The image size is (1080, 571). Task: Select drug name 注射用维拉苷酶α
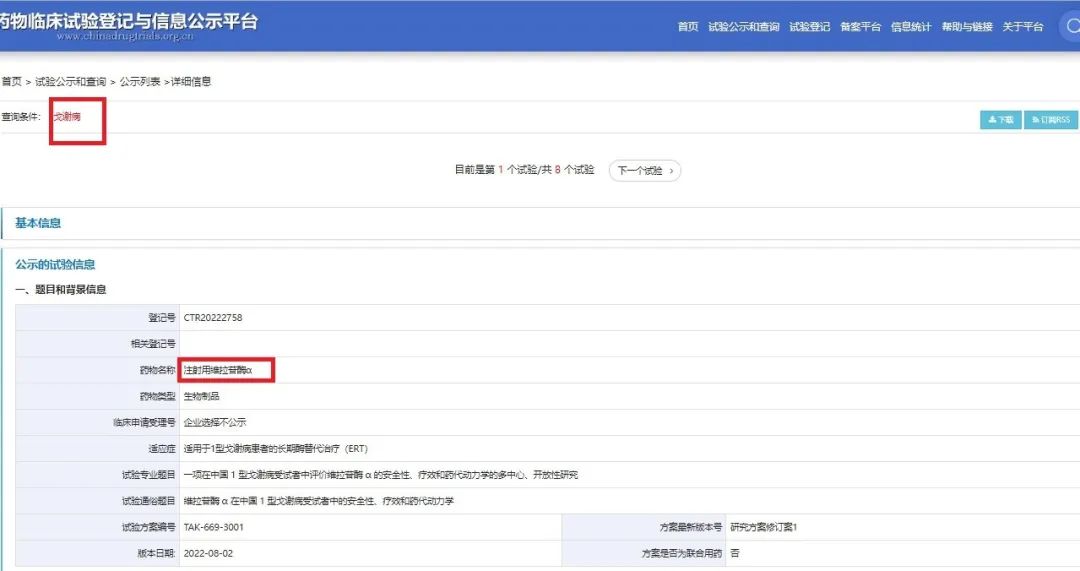point(218,370)
